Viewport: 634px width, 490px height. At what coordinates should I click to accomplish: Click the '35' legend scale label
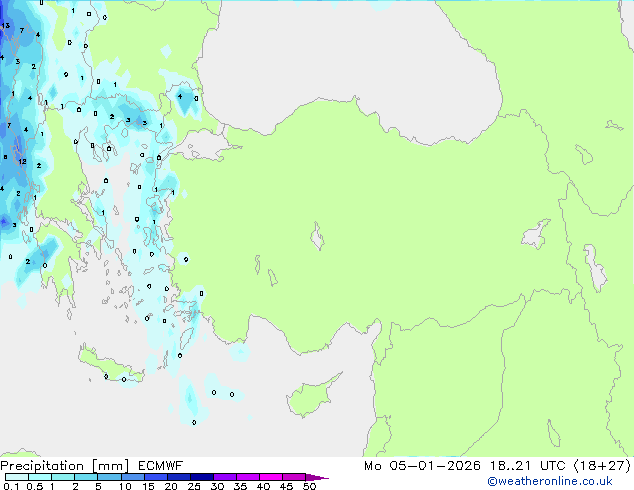click(240, 486)
